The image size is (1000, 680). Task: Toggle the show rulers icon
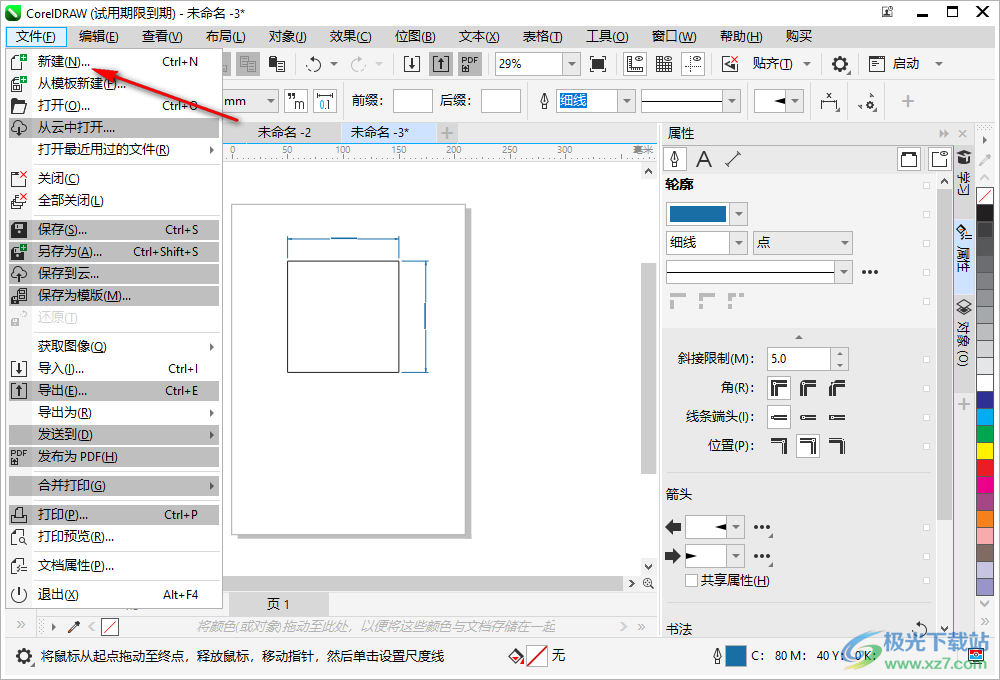[x=635, y=64]
